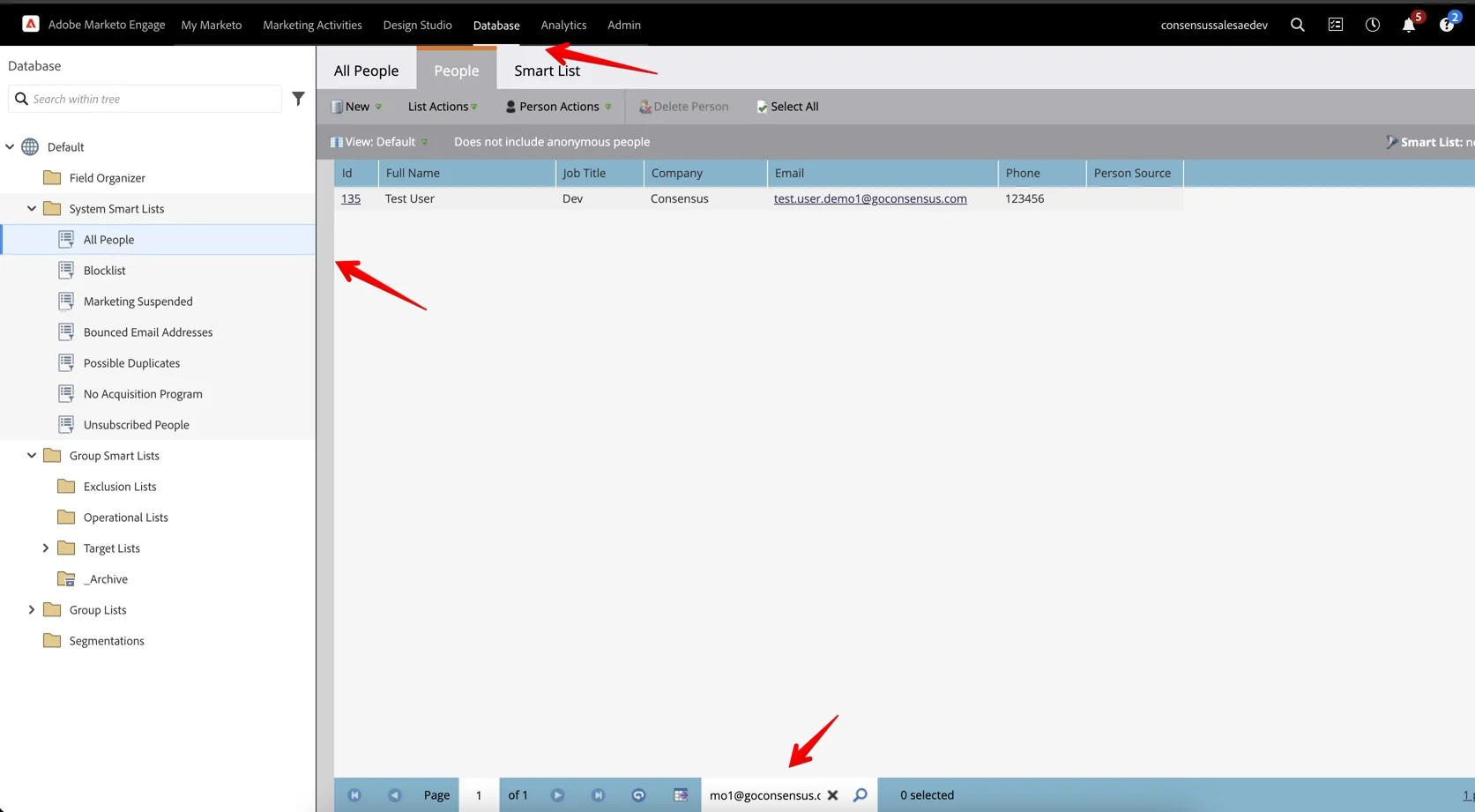The width and height of the screenshot is (1475, 812).
Task: Open View: Default dropdown
Action: pos(379,142)
